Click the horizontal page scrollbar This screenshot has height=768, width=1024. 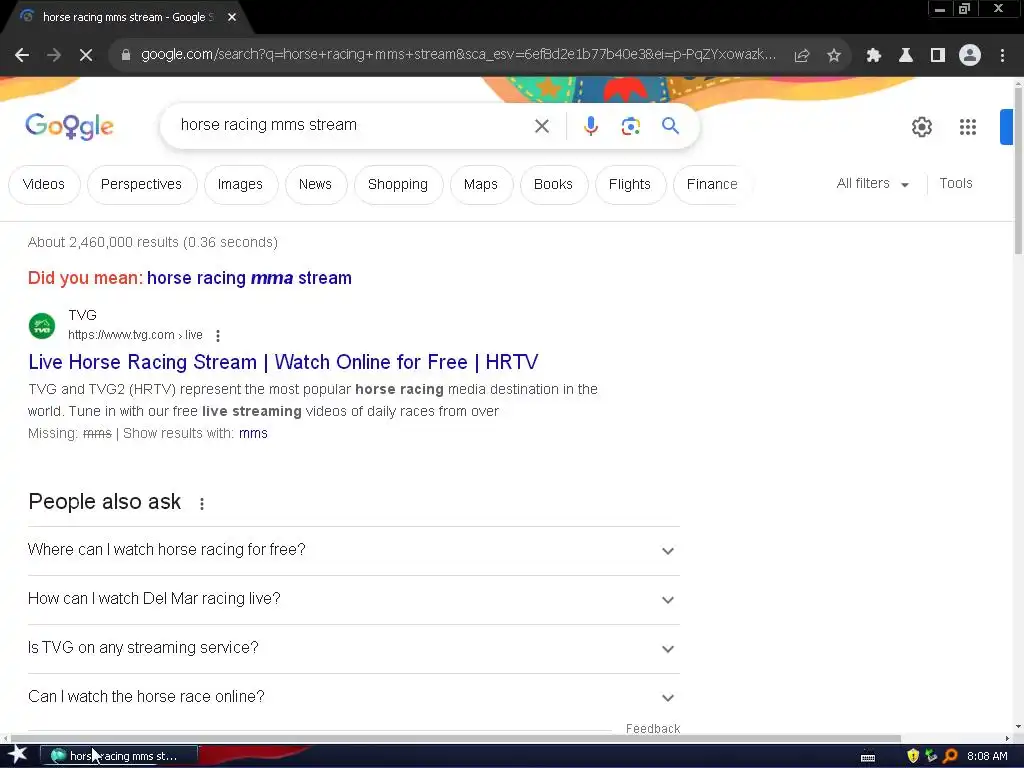tap(454, 738)
